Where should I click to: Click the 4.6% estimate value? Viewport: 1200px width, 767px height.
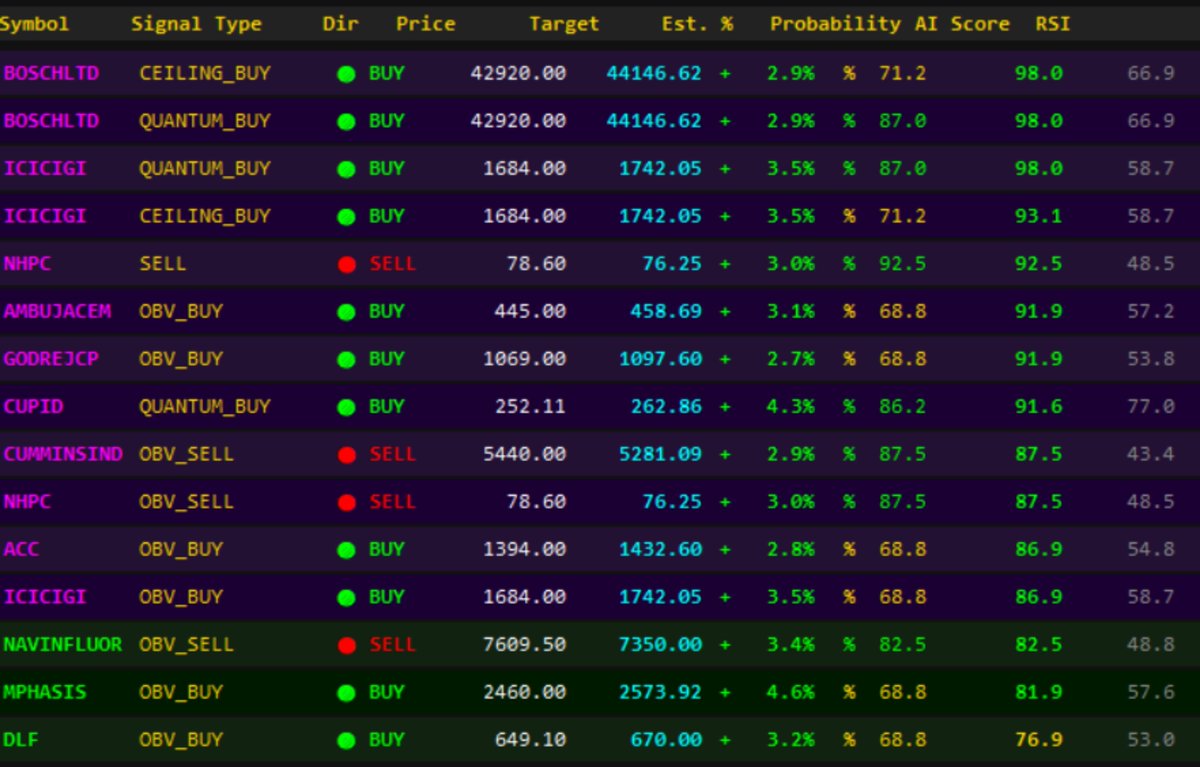click(790, 692)
